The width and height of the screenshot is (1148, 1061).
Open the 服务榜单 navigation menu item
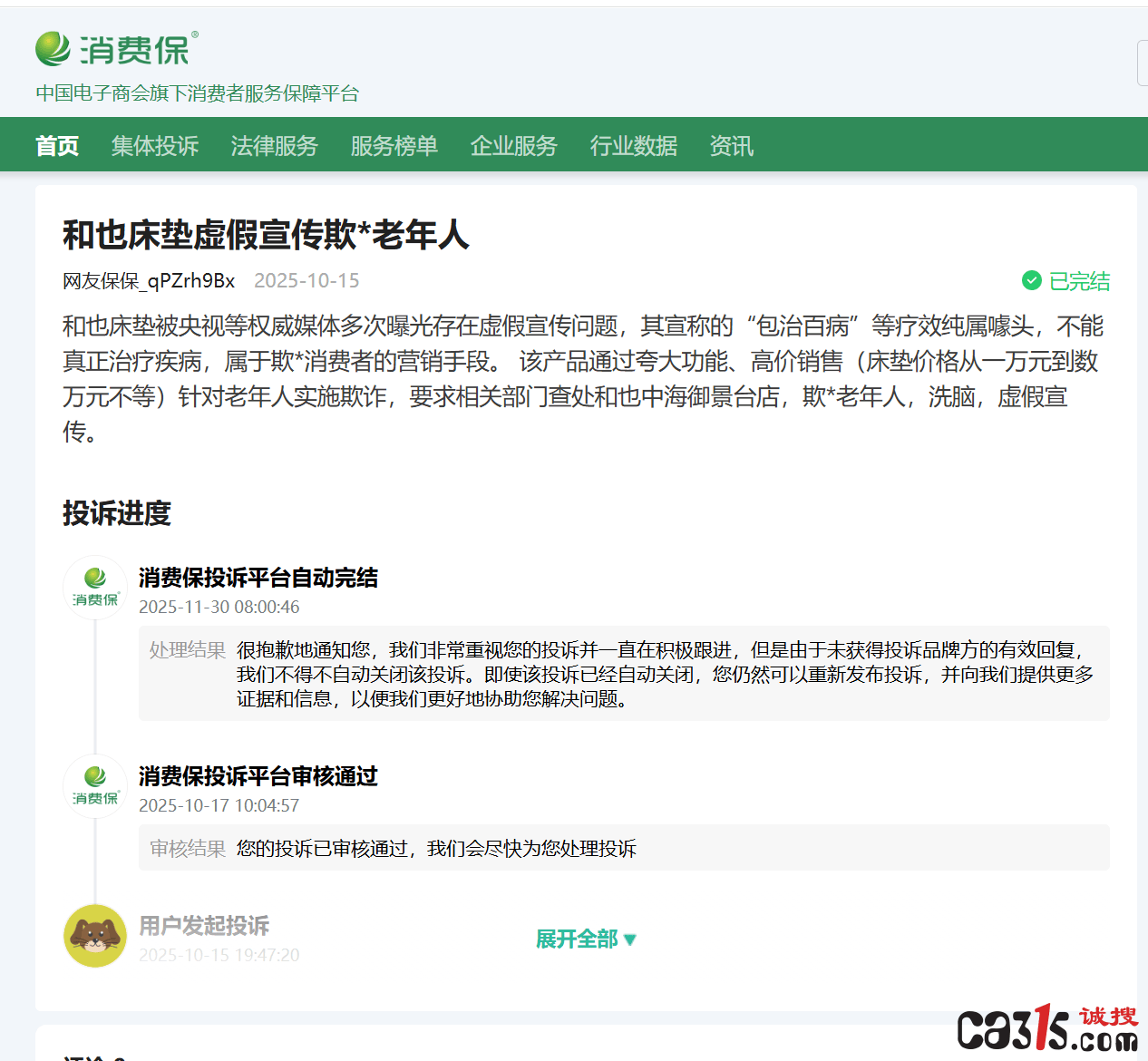click(x=394, y=146)
